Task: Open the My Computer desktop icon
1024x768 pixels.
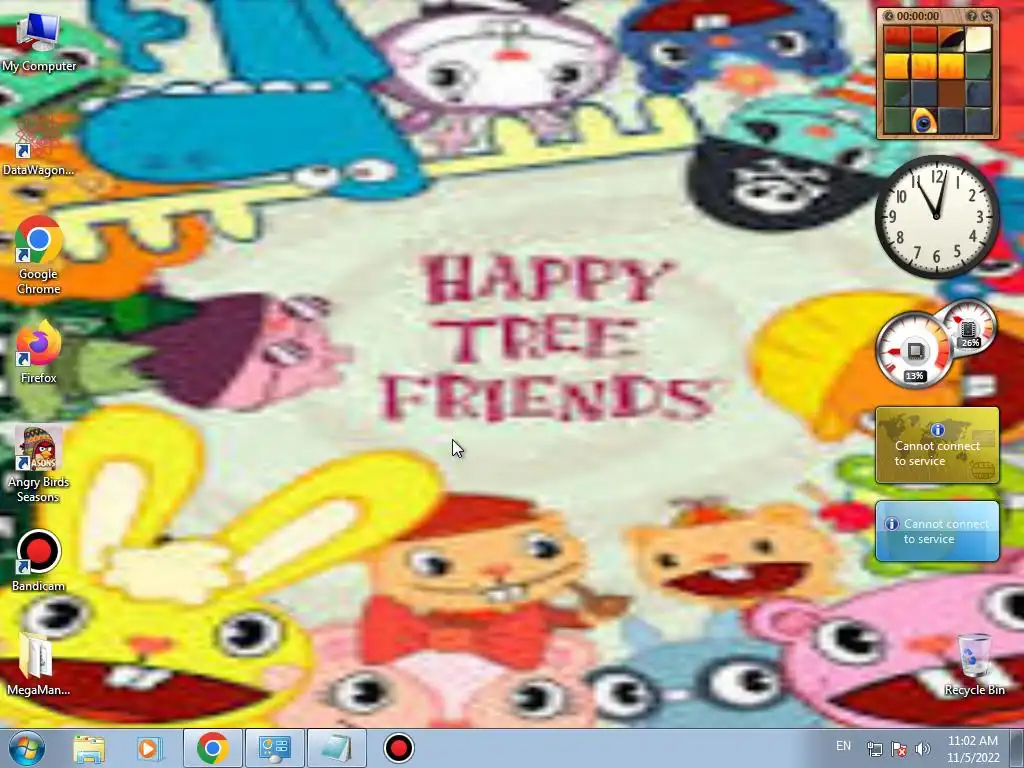Action: click(39, 40)
